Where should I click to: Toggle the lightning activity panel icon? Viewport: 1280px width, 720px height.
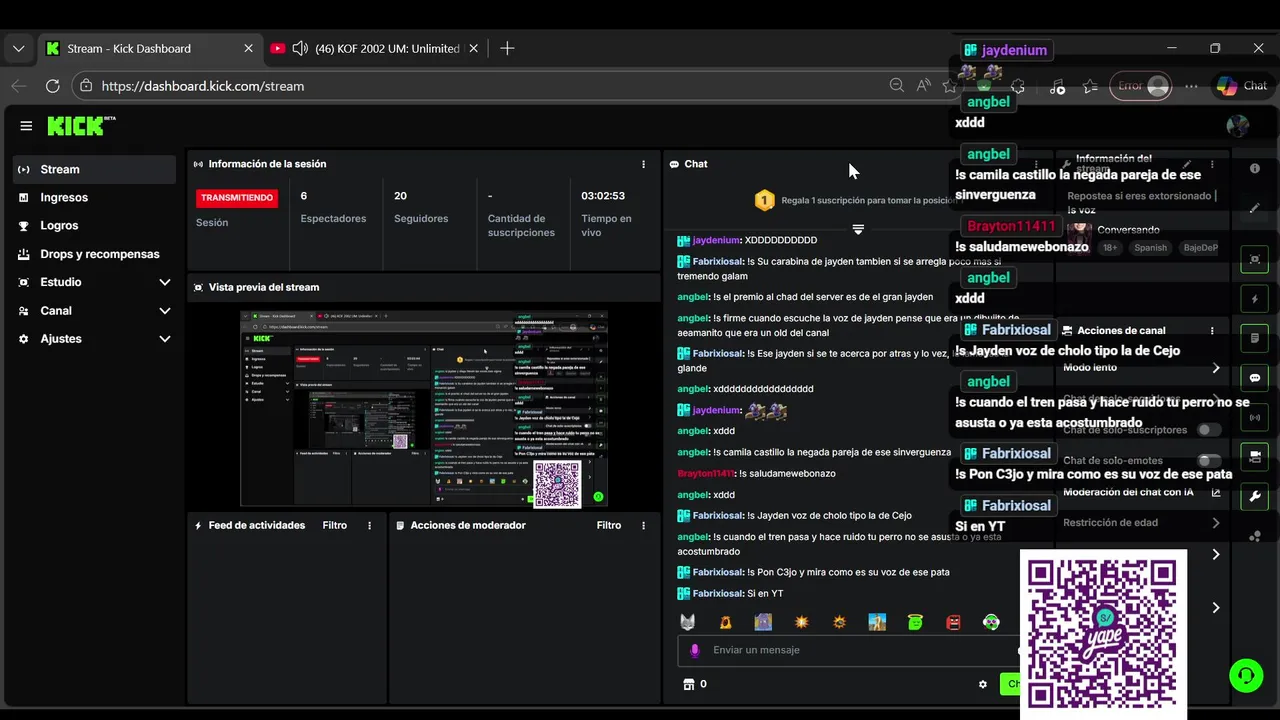[1255, 299]
